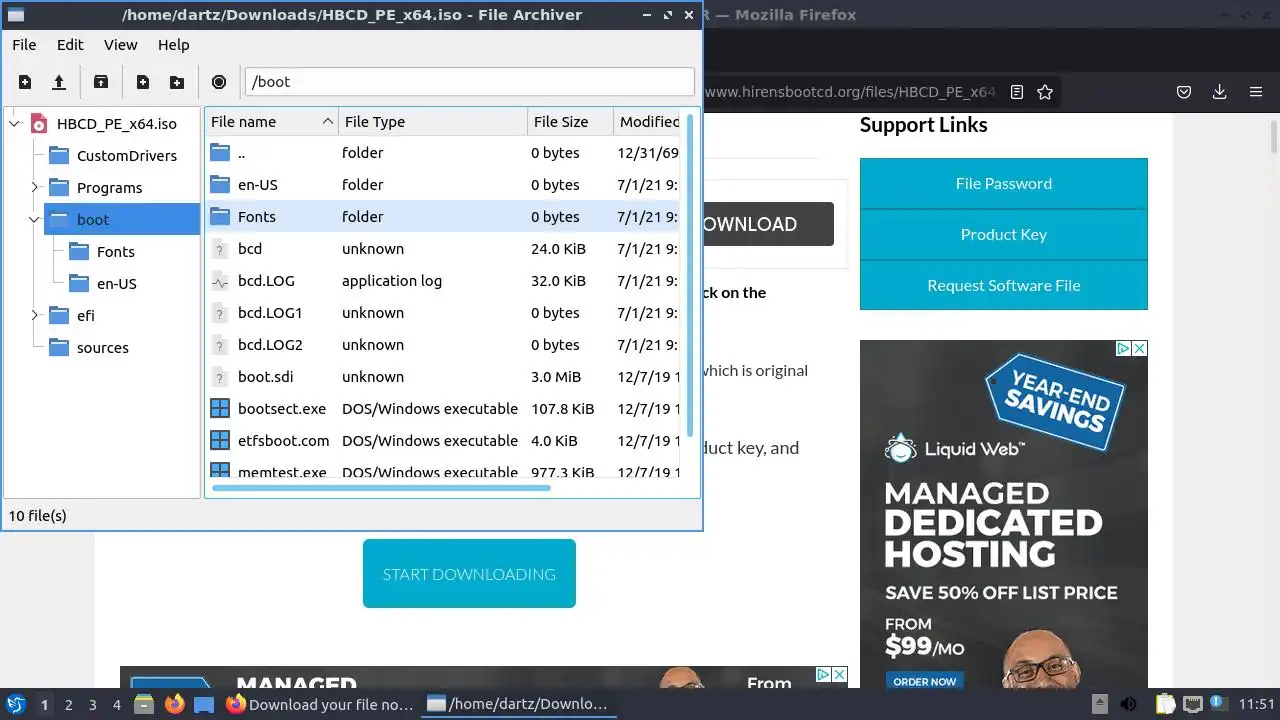The height and width of the screenshot is (720, 1280).
Task: Sort by Modified column header
Action: [x=648, y=121]
